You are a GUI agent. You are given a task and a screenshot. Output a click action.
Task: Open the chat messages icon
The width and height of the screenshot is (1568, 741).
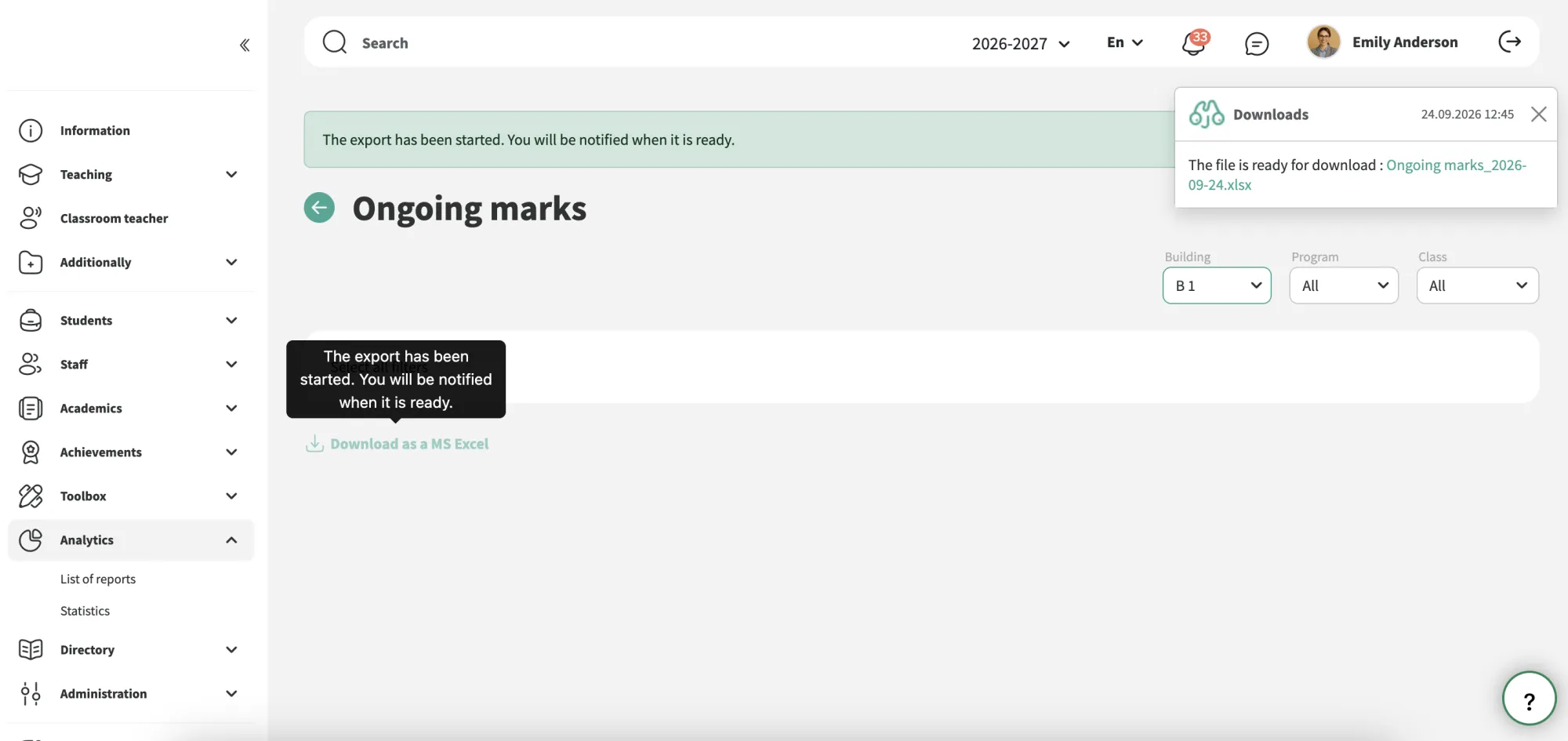[x=1256, y=44]
